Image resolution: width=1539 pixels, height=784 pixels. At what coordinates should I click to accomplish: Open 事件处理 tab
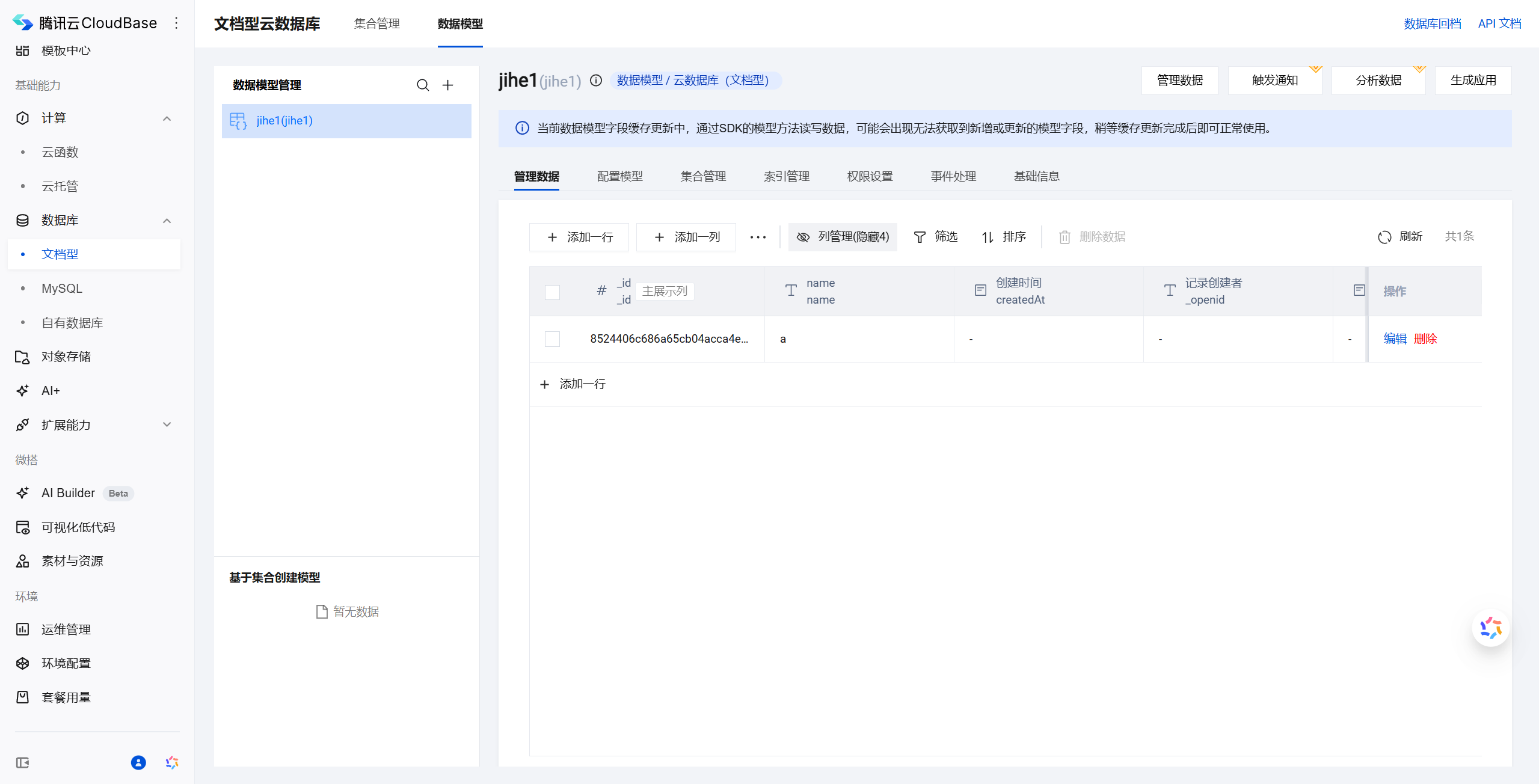click(953, 176)
